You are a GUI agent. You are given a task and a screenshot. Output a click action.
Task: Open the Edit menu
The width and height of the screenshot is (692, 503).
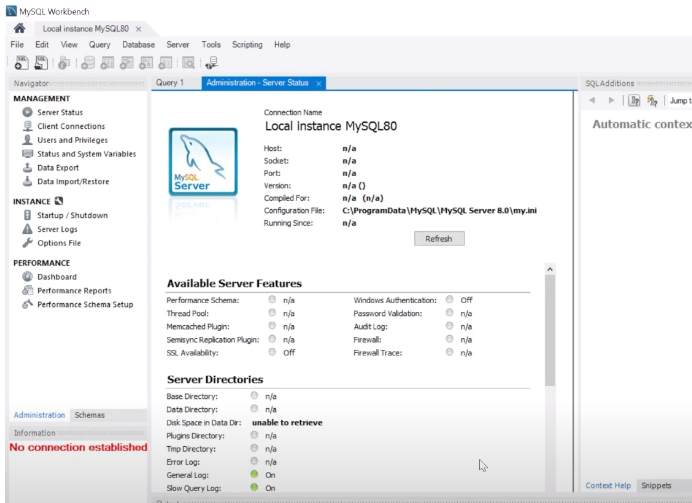(x=42, y=45)
